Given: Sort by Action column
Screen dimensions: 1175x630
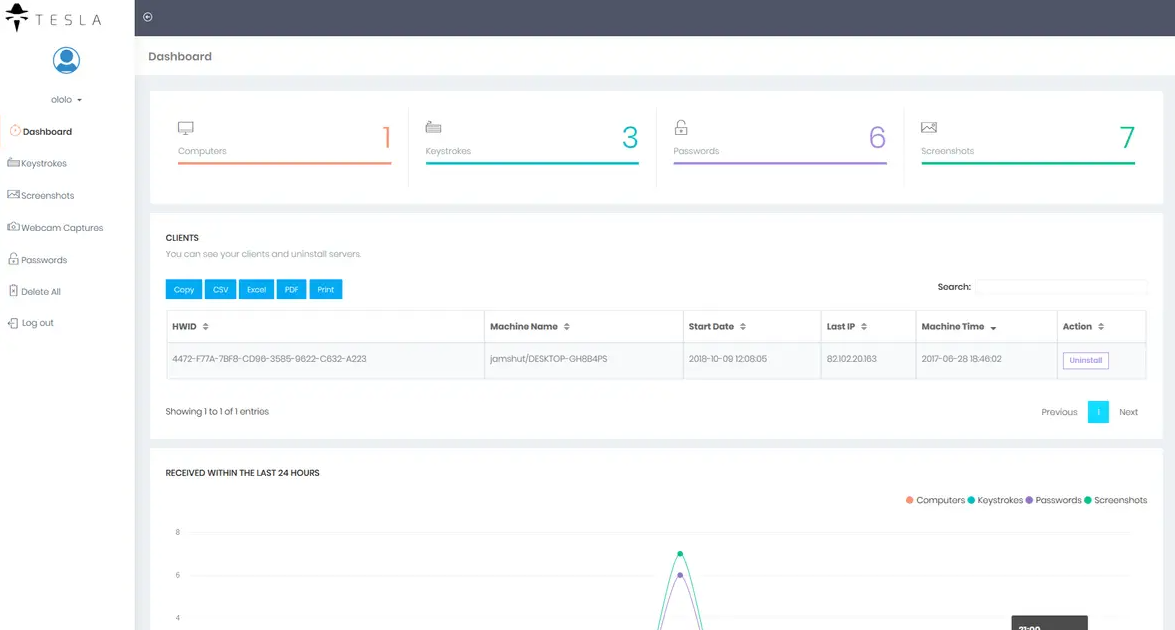Looking at the screenshot, I should [1101, 327].
